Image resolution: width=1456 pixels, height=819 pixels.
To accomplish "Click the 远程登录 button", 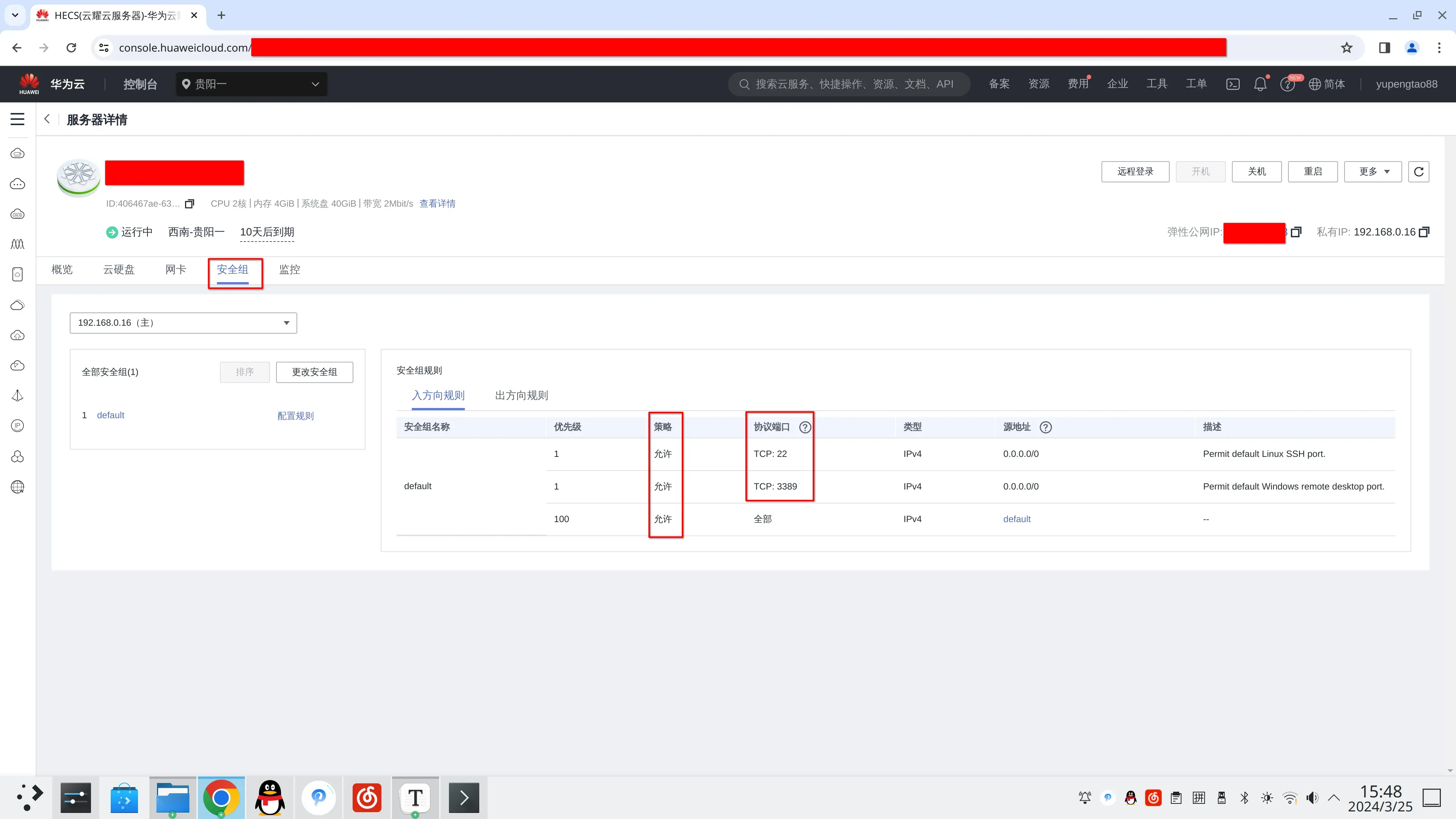I will coord(1135,171).
